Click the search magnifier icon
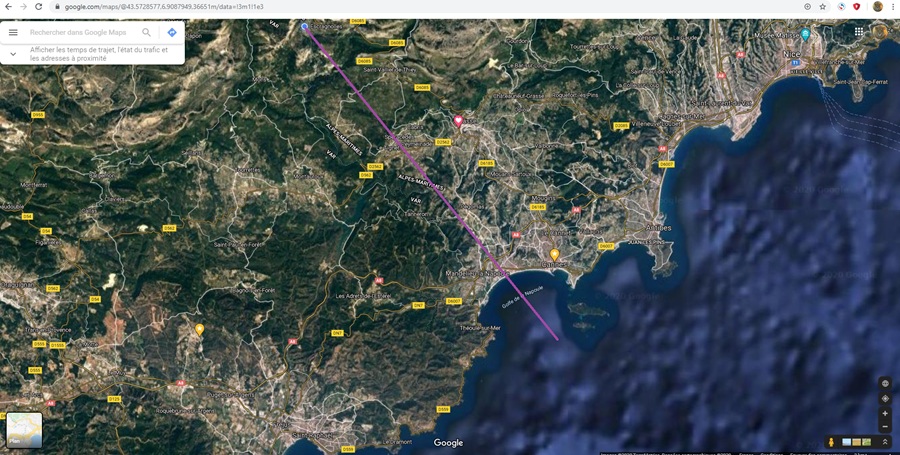 point(147,32)
